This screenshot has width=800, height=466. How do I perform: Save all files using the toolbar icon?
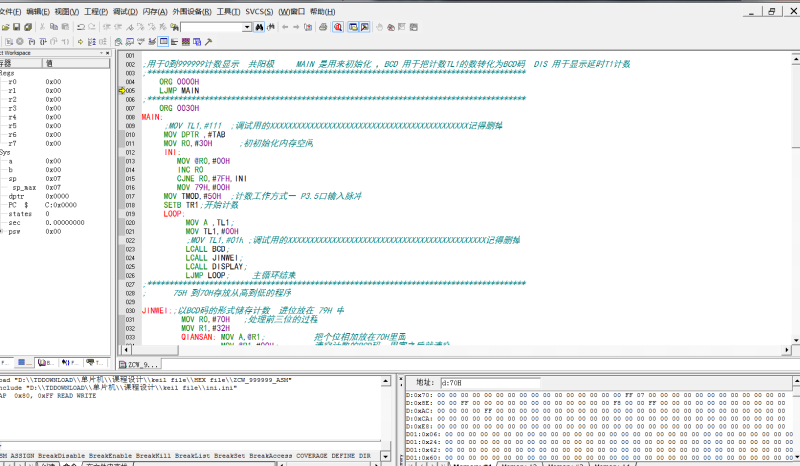tap(28, 27)
